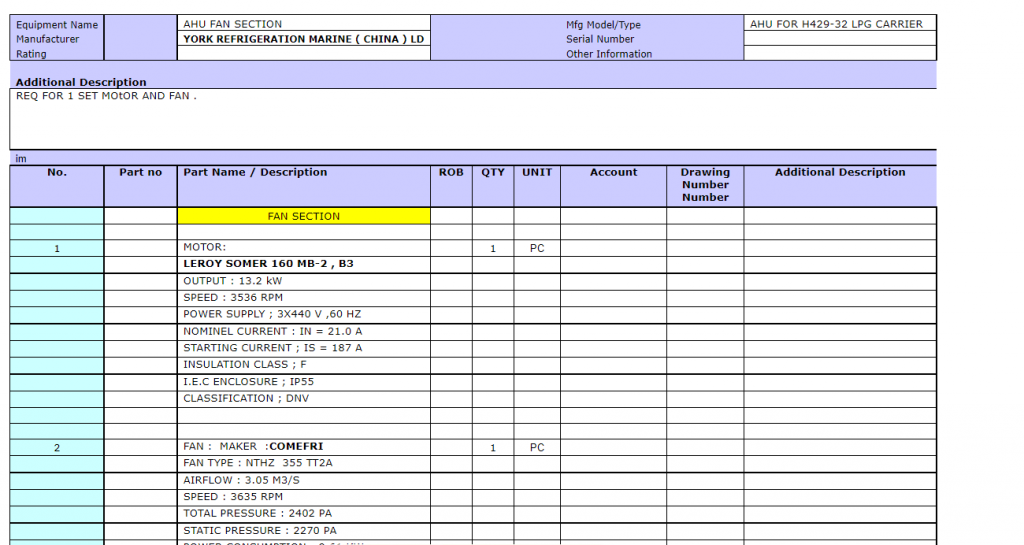
Task: Click the Account column header
Action: (x=613, y=173)
